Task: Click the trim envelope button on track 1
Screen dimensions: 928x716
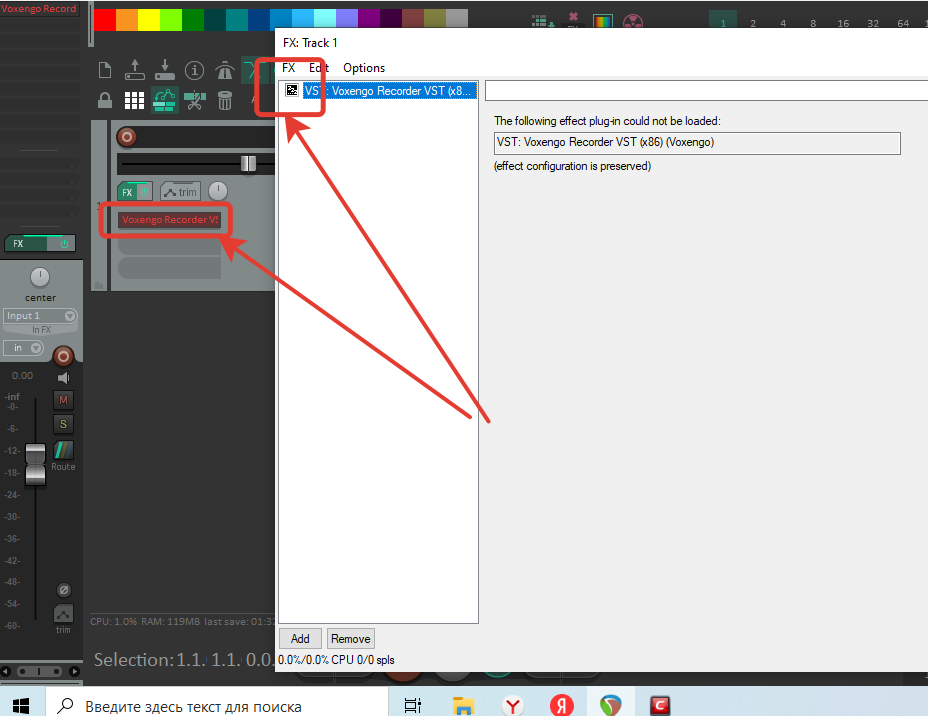Action: [x=181, y=192]
